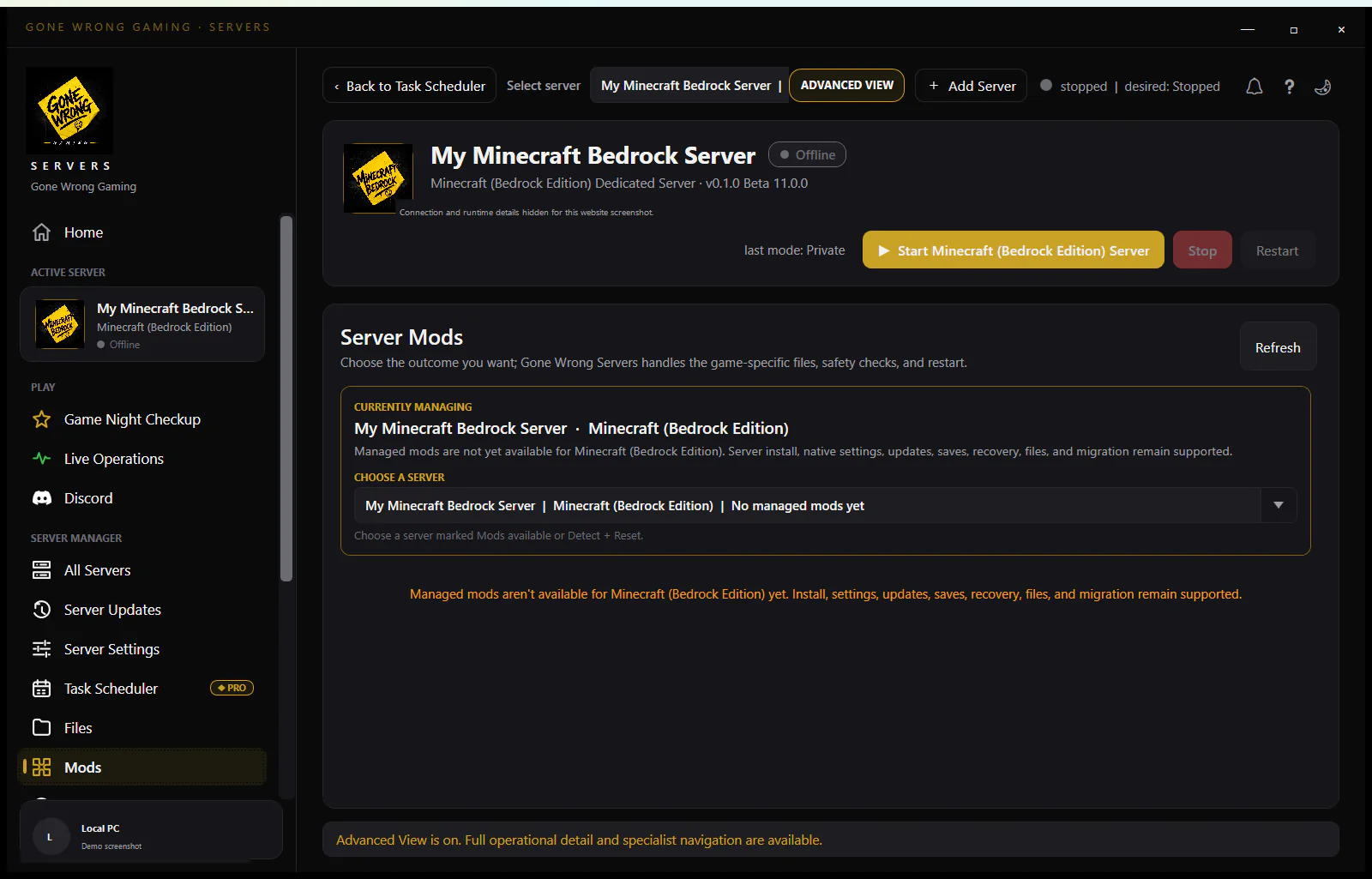Viewport: 1372px width, 879px height.
Task: Open the All Servers menu item
Action: (142, 570)
